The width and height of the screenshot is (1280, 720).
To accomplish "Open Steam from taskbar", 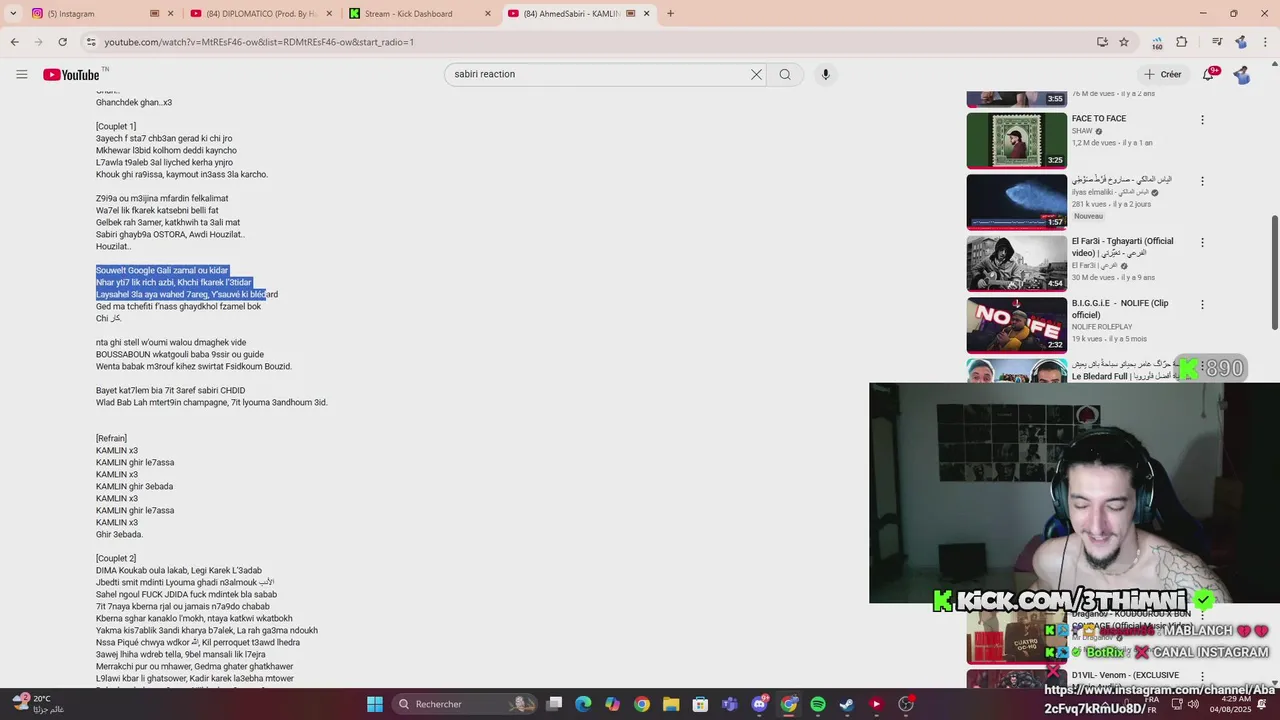I will 846,704.
